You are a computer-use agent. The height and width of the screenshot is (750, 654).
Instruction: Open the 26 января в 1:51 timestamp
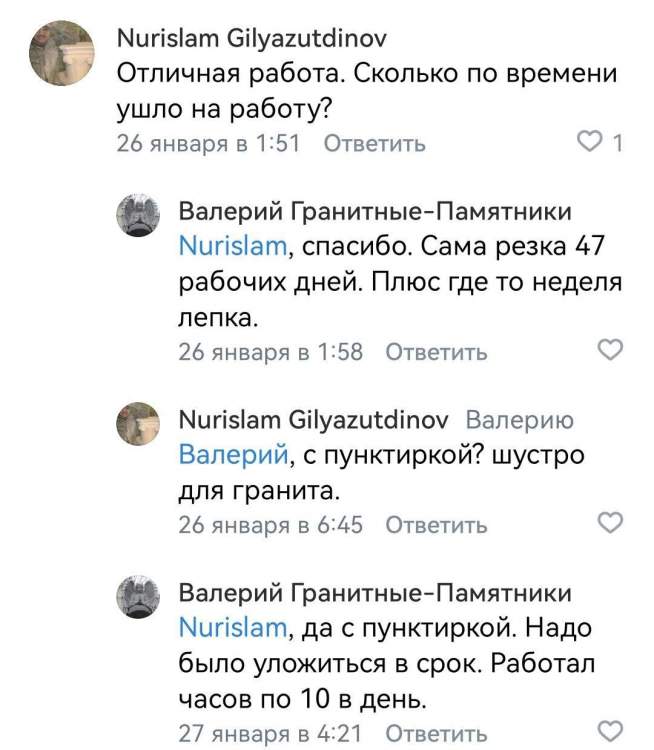(x=209, y=143)
